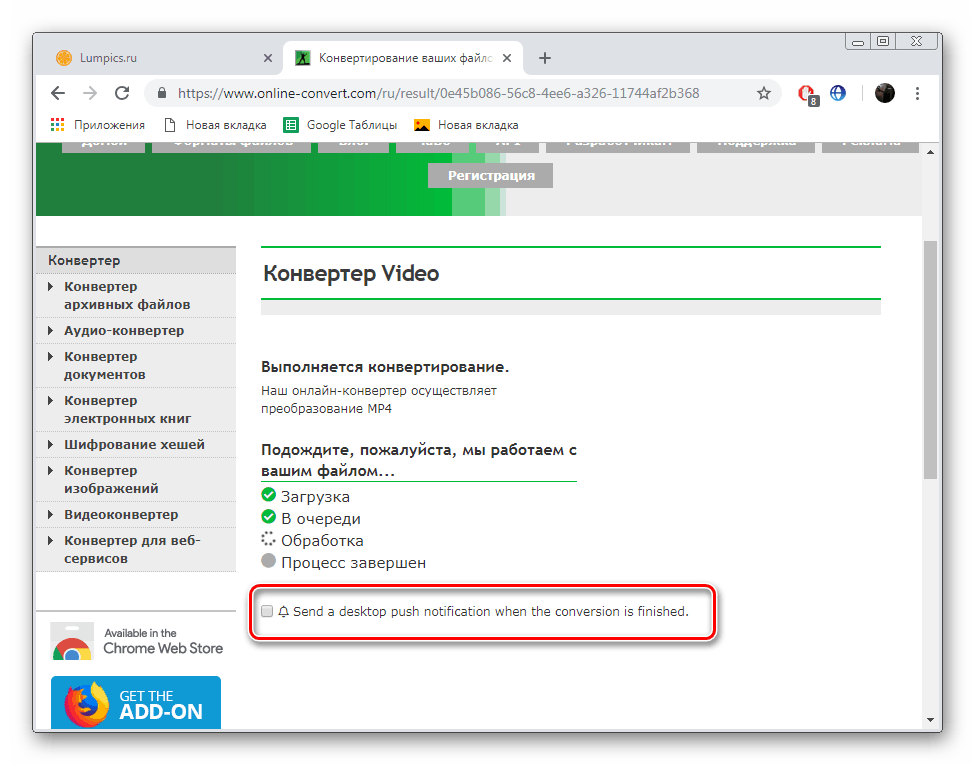Enable desktop push notification checkbox
975x765 pixels.
265,611
